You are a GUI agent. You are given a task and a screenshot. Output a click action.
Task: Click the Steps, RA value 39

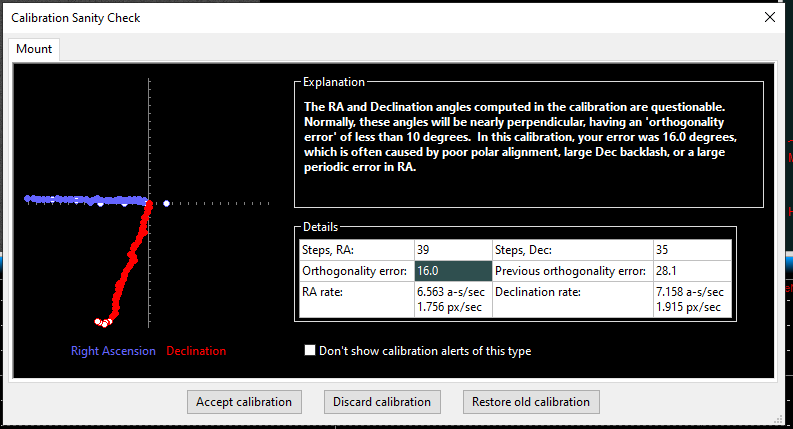[453, 250]
